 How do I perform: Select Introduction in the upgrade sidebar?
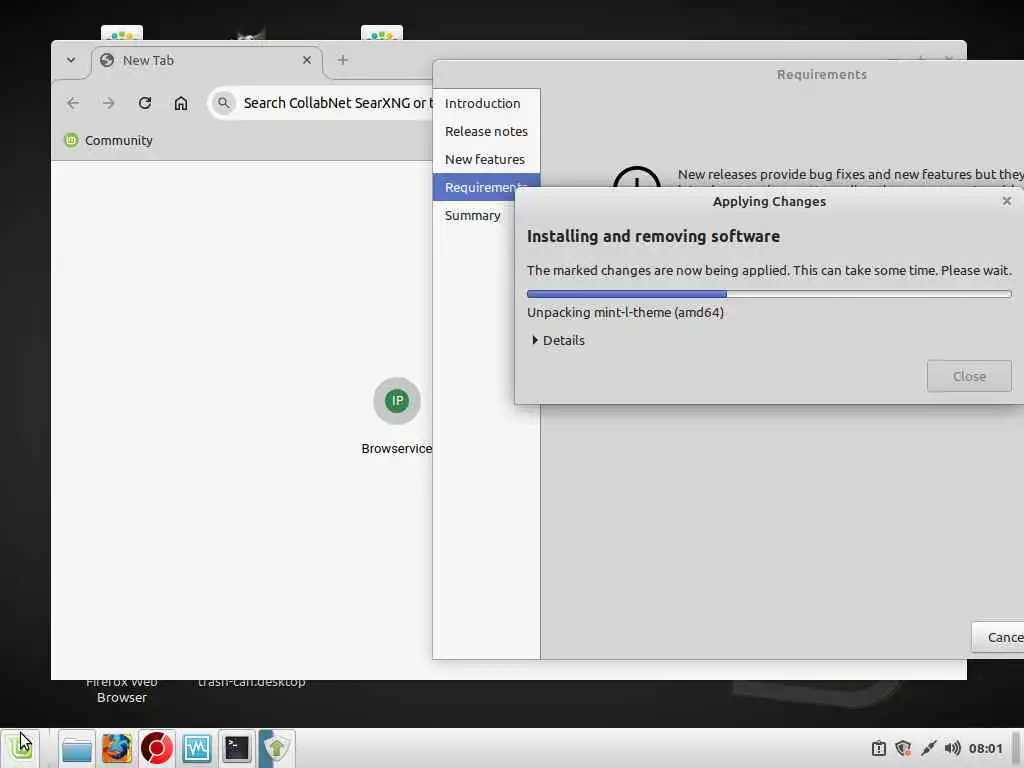pos(486,103)
